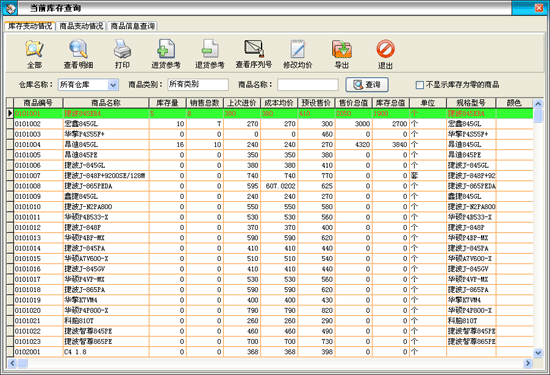
Task: Open the 仓库名称 warehouse dropdown
Action: pos(113,85)
